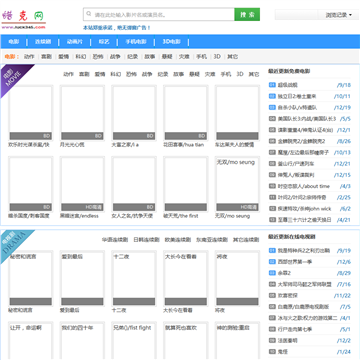The image size is (360, 360).
Task: Open 独立日2:卷土重来 in recent movies list
Action: pos(297,96)
